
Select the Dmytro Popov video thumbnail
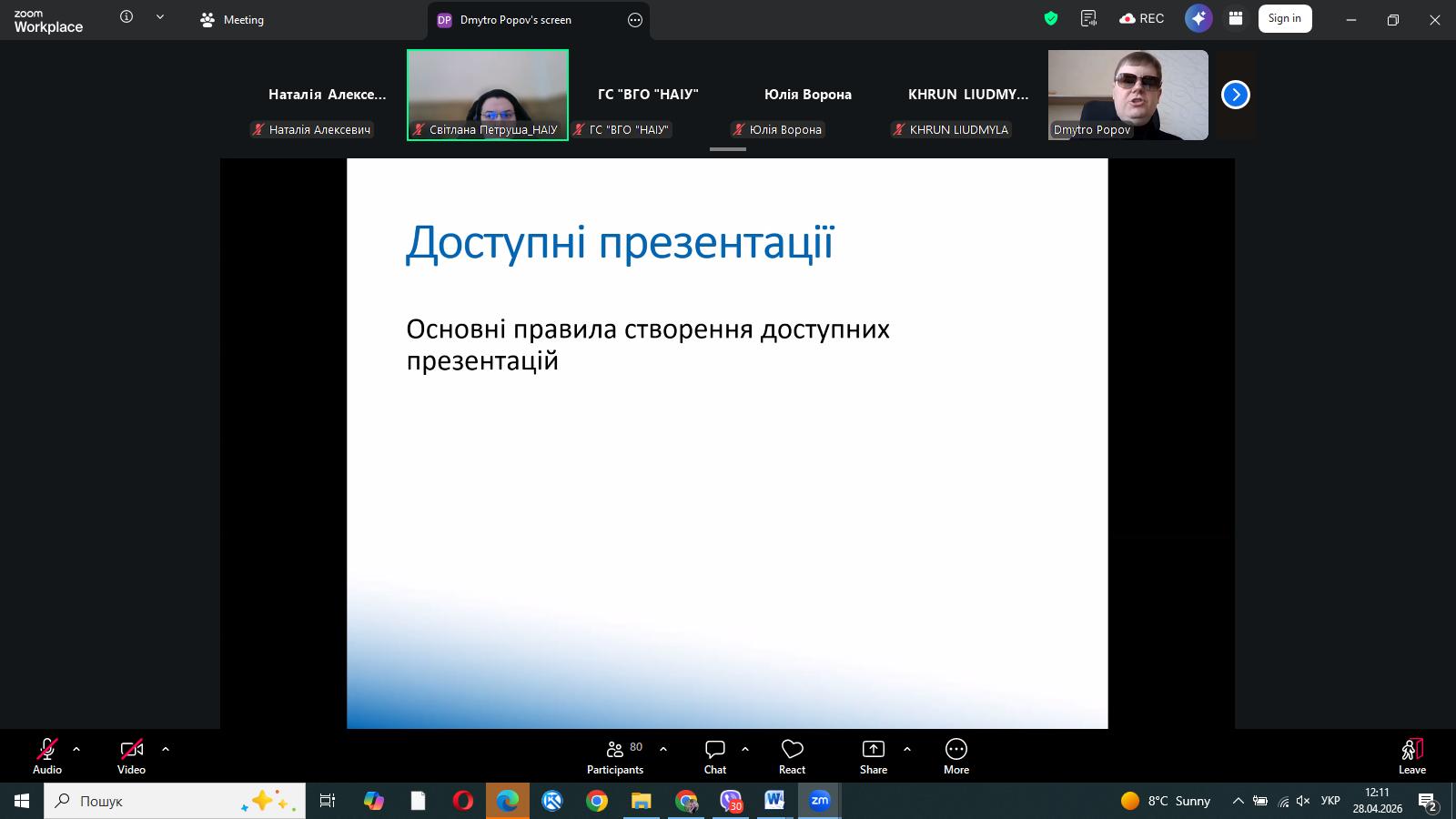coord(1128,95)
